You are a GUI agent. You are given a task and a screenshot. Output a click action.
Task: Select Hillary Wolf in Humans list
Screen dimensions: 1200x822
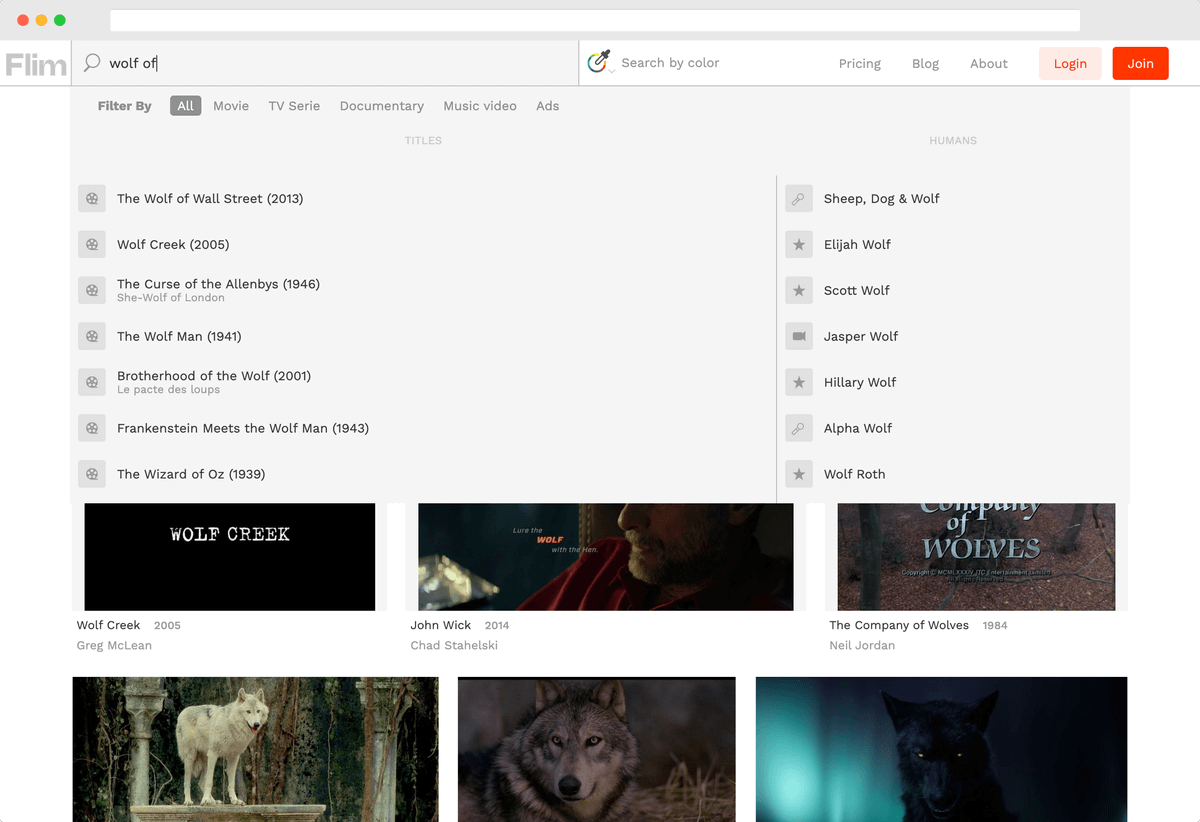(x=860, y=382)
